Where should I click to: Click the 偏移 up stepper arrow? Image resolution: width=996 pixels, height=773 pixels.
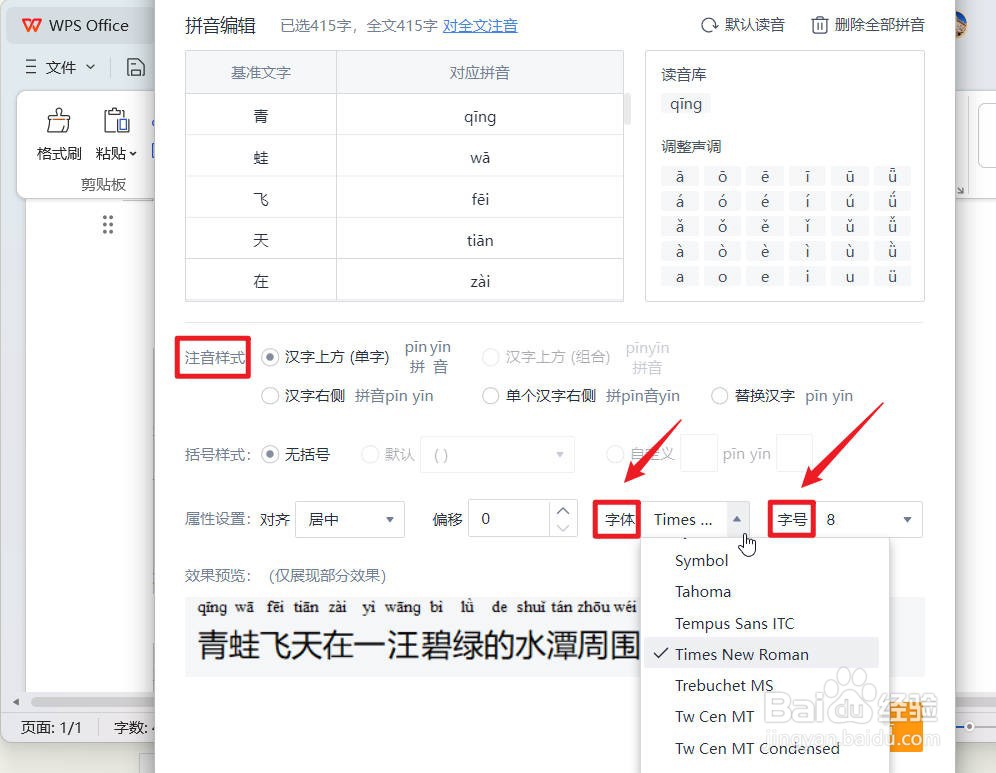pyautogui.click(x=563, y=510)
